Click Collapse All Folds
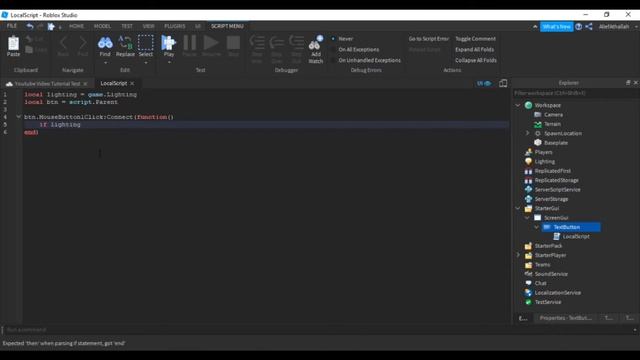Screen dimensions: 640x360 (476, 60)
